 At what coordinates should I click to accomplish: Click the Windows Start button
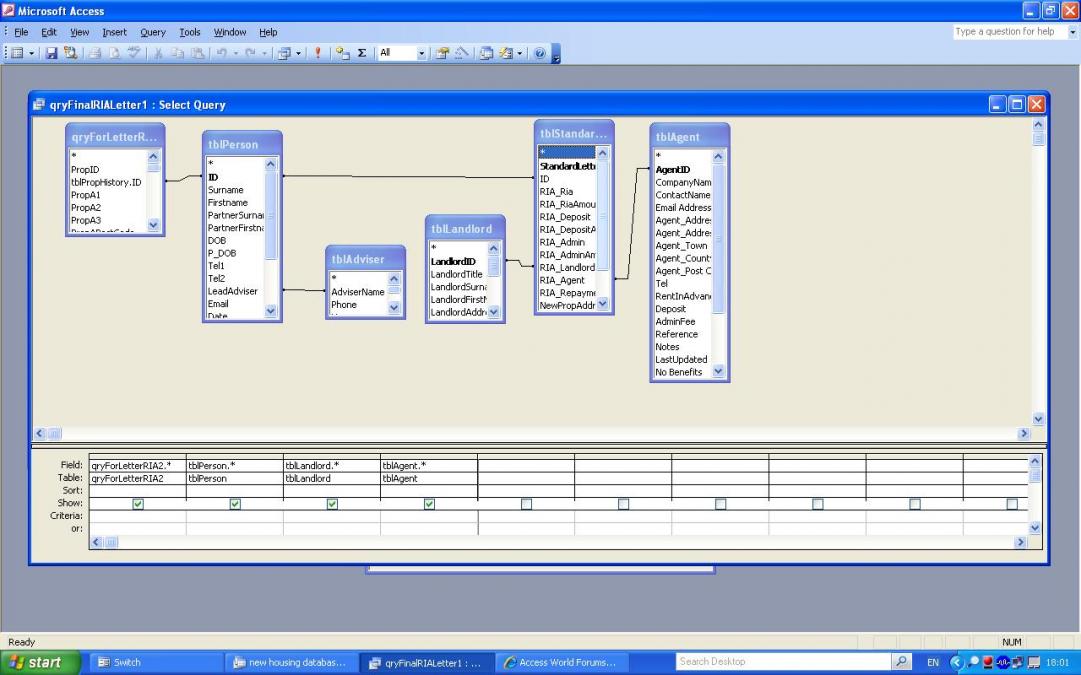pos(38,662)
